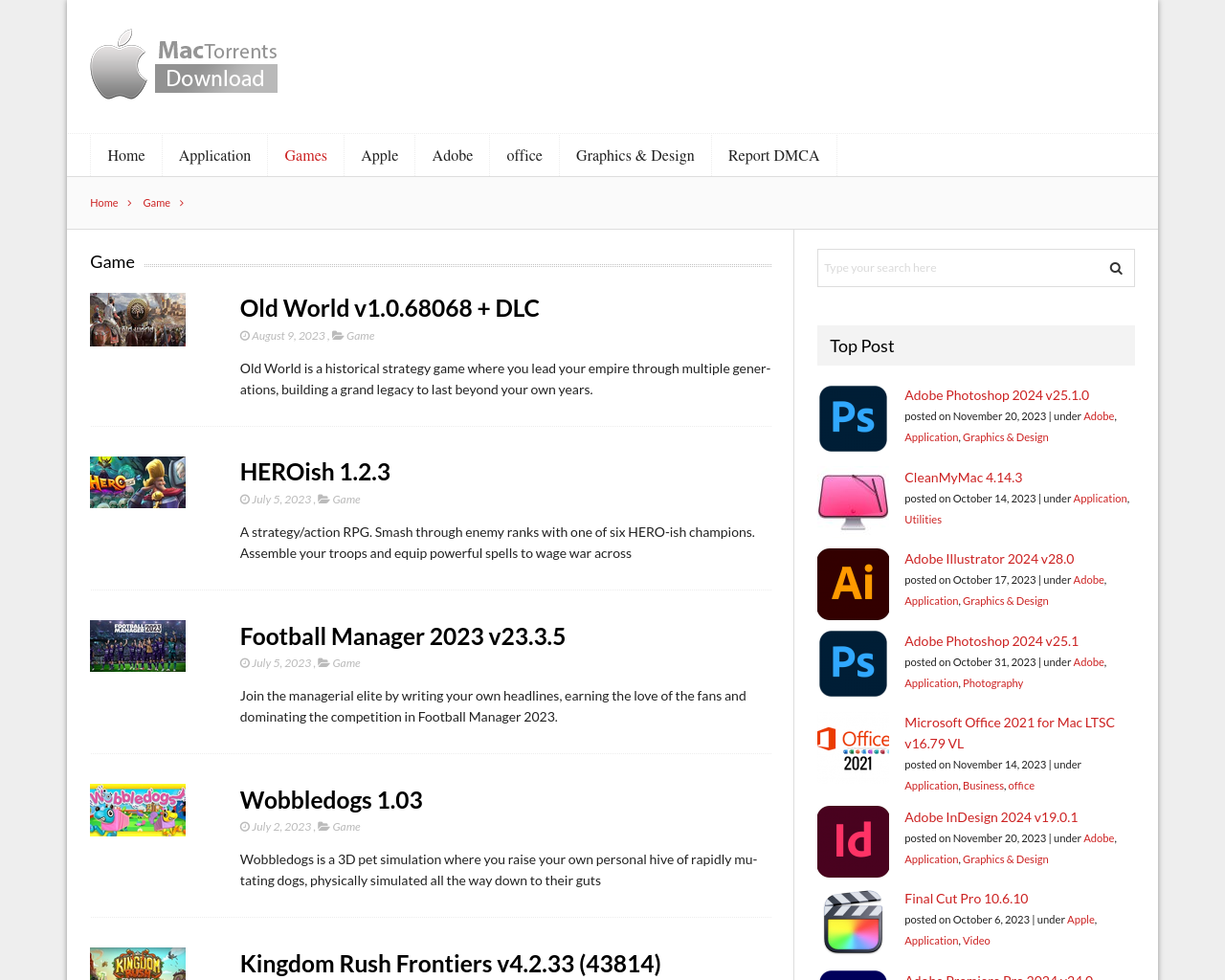The width and height of the screenshot is (1225, 980).
Task: Click the Game category under HEROish
Action: [346, 500]
